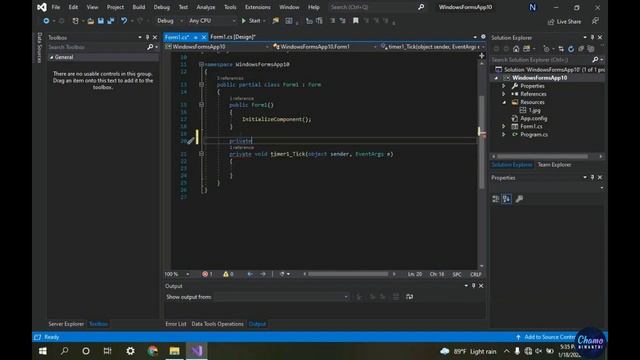Click the editor horizontal scrollbar
The height and width of the screenshot is (360, 640).
(x=349, y=274)
